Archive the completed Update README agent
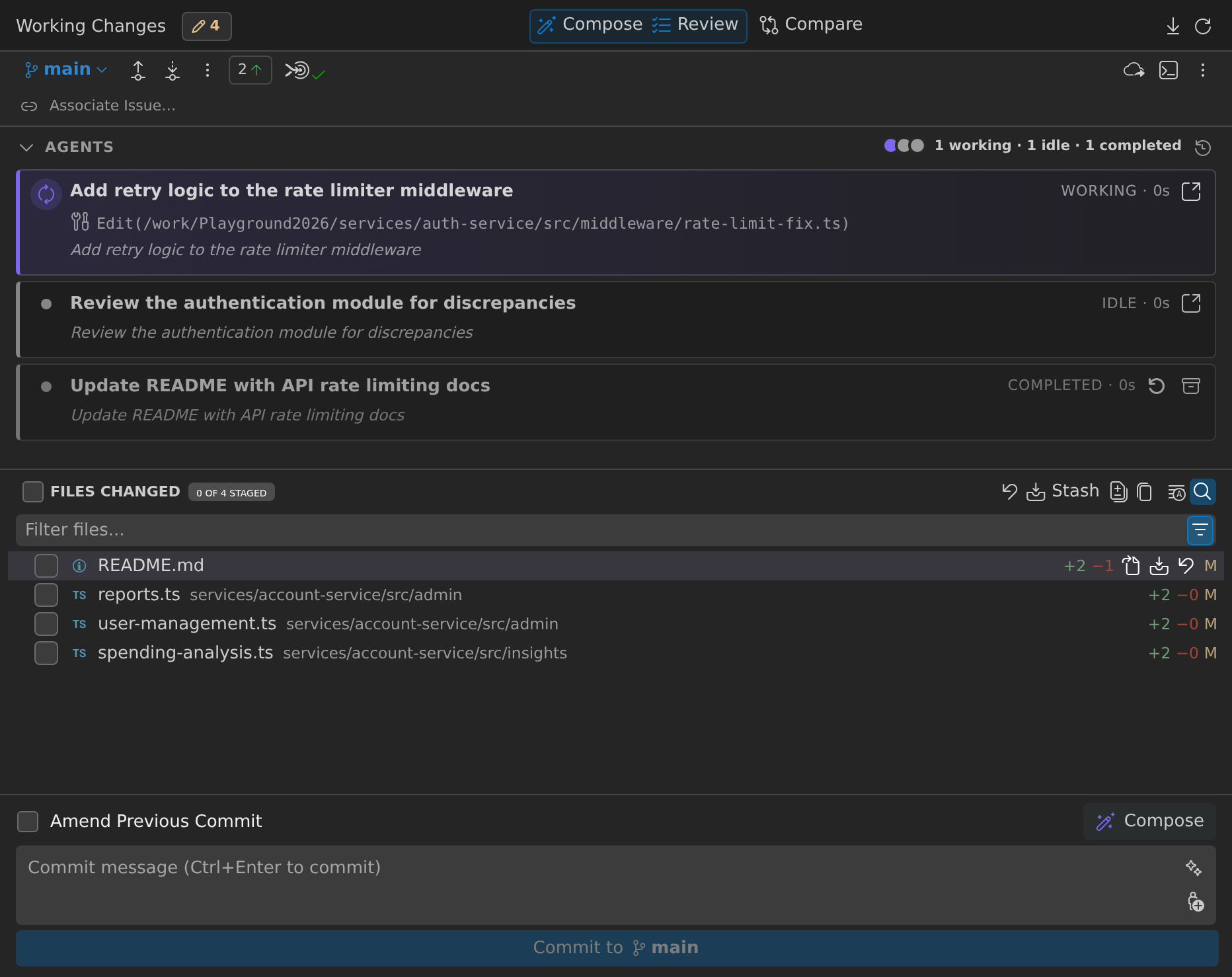 pyautogui.click(x=1191, y=386)
